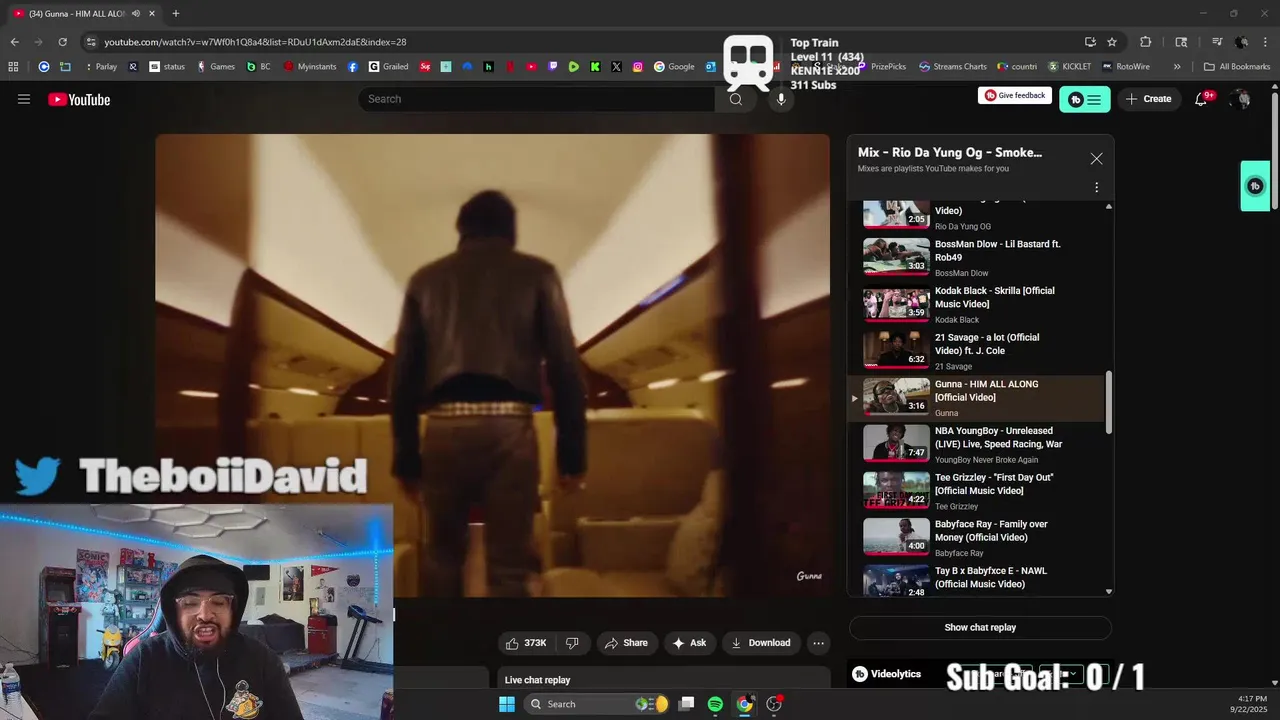Open the Google bookmark
This screenshot has height=720, width=1280.
click(675, 67)
